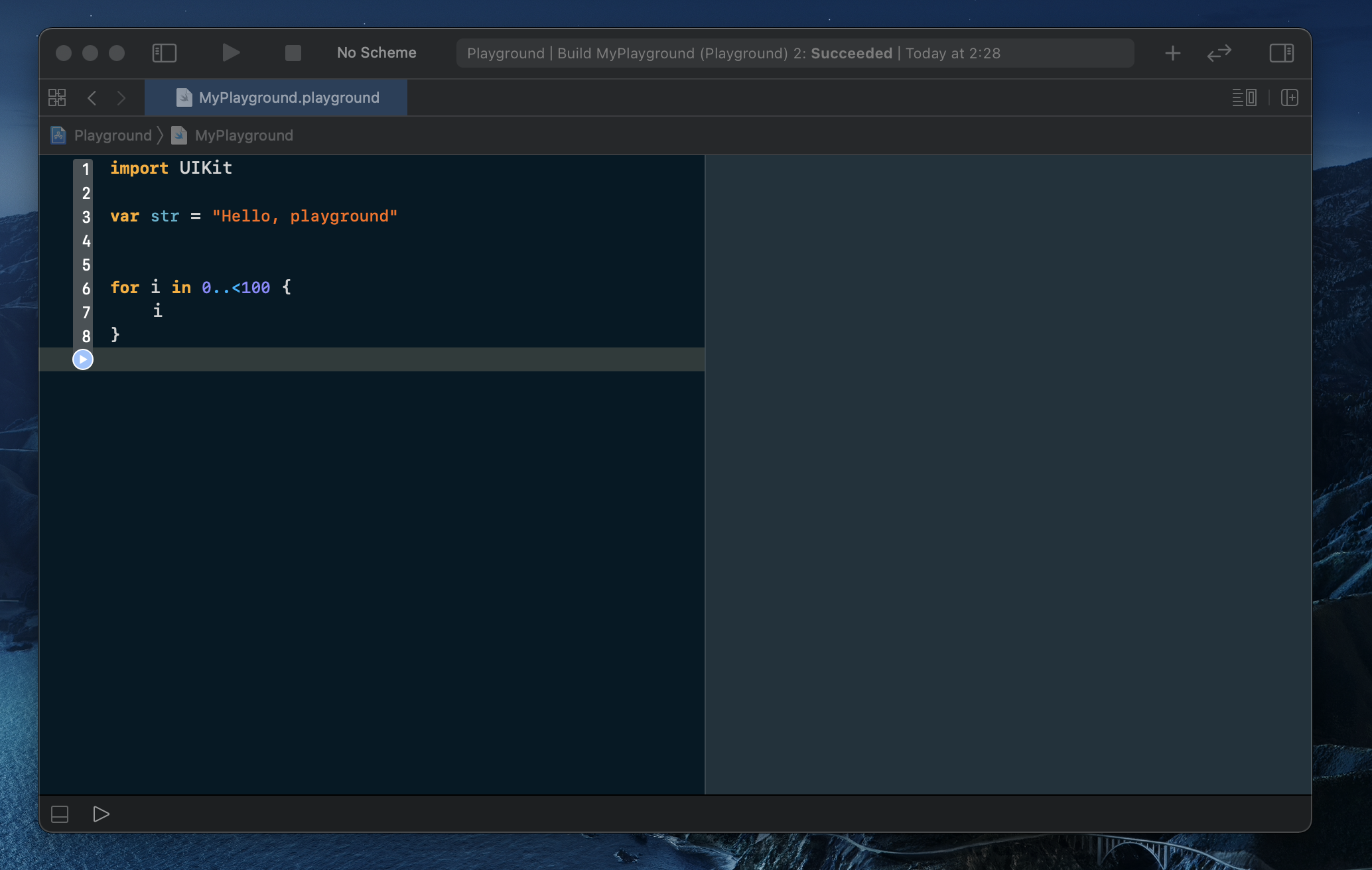Go back with the left chevron
1372x870 pixels.
tap(92, 98)
